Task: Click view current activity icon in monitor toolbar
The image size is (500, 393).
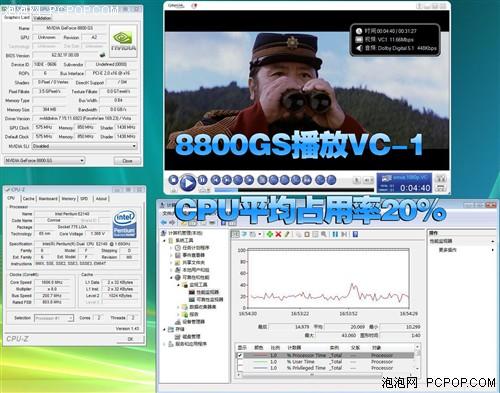Action: pyautogui.click(x=235, y=234)
